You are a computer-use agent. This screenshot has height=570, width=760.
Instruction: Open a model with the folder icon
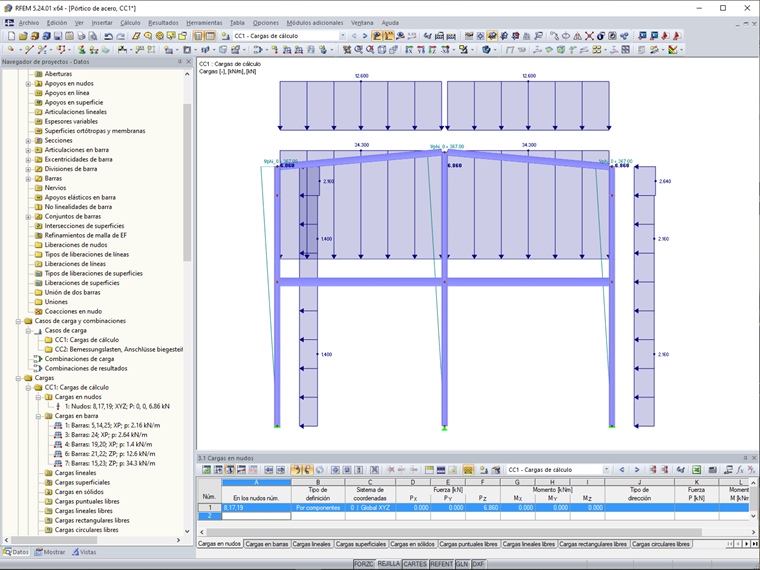point(23,36)
